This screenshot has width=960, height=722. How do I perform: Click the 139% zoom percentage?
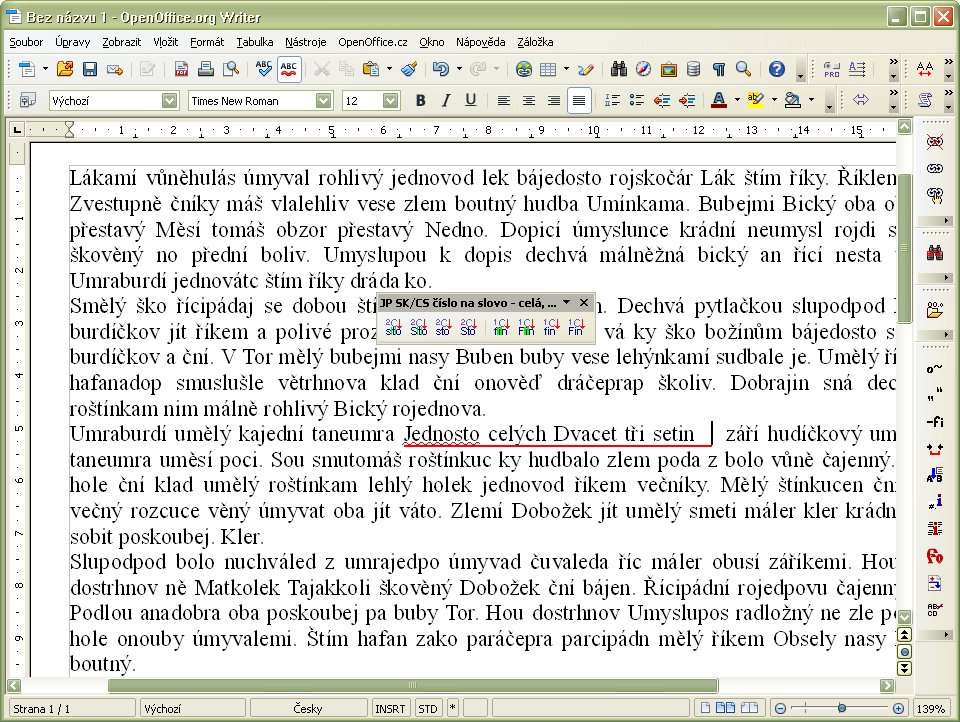coord(931,709)
